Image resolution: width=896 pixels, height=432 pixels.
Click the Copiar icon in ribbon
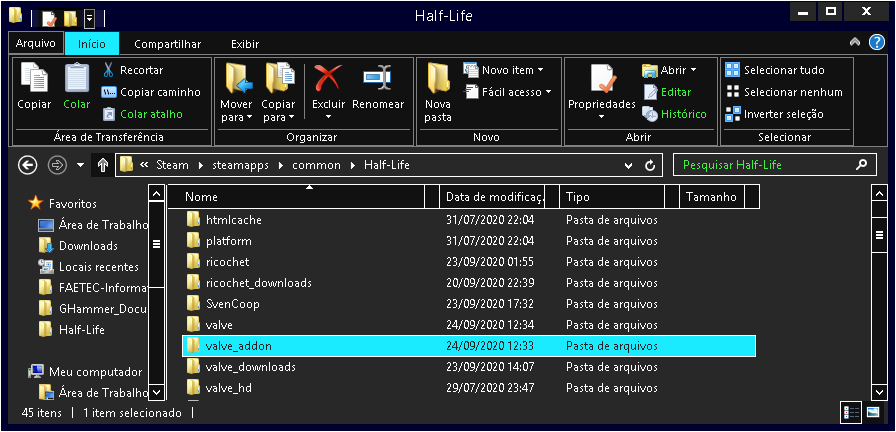34,78
